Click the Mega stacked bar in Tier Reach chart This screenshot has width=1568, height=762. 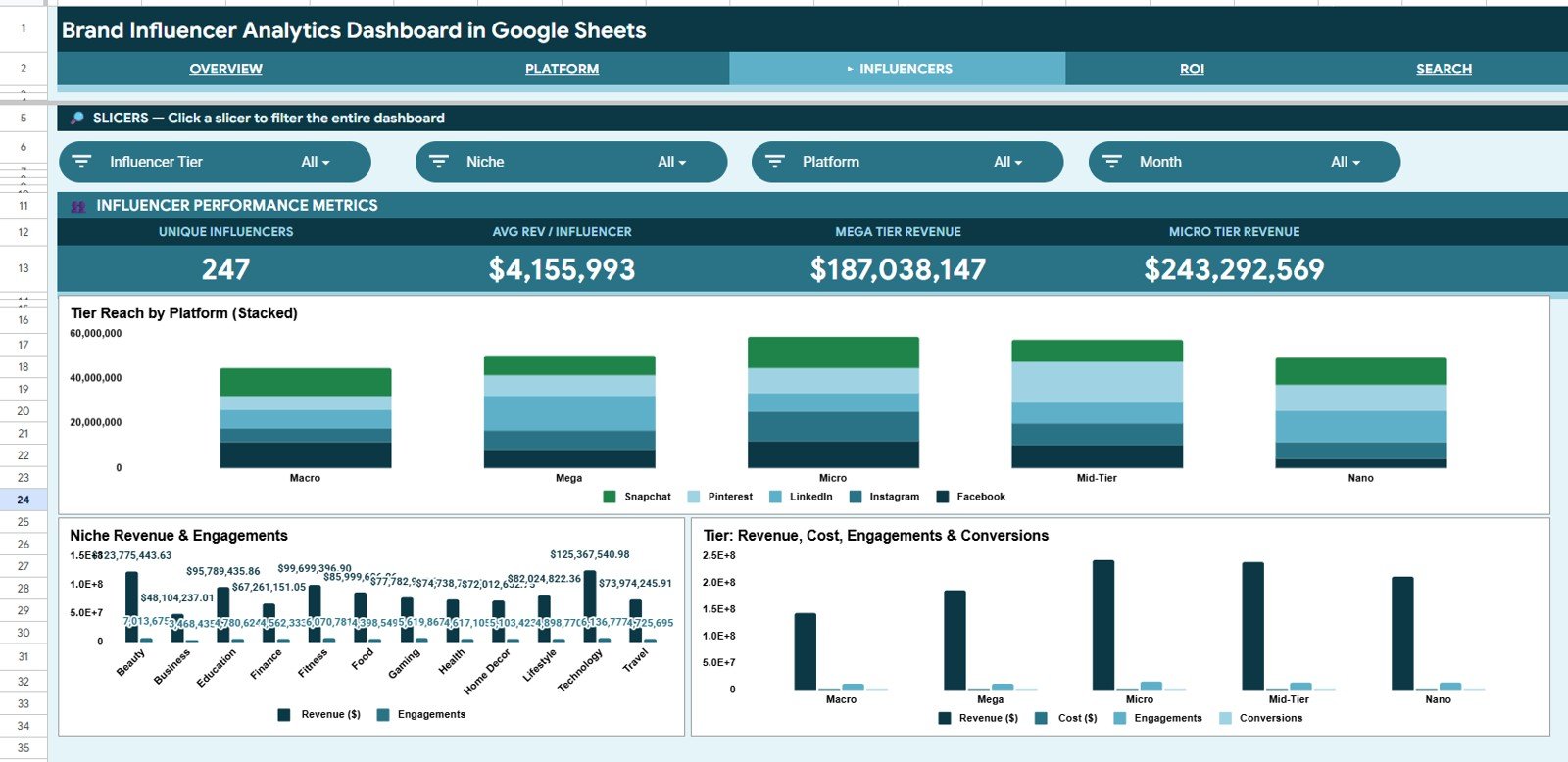[569, 411]
